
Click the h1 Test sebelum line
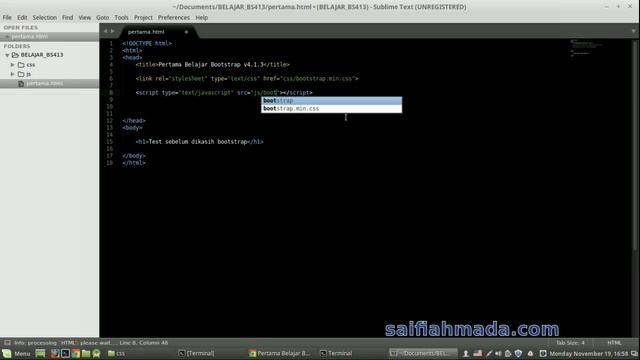click(x=200, y=142)
